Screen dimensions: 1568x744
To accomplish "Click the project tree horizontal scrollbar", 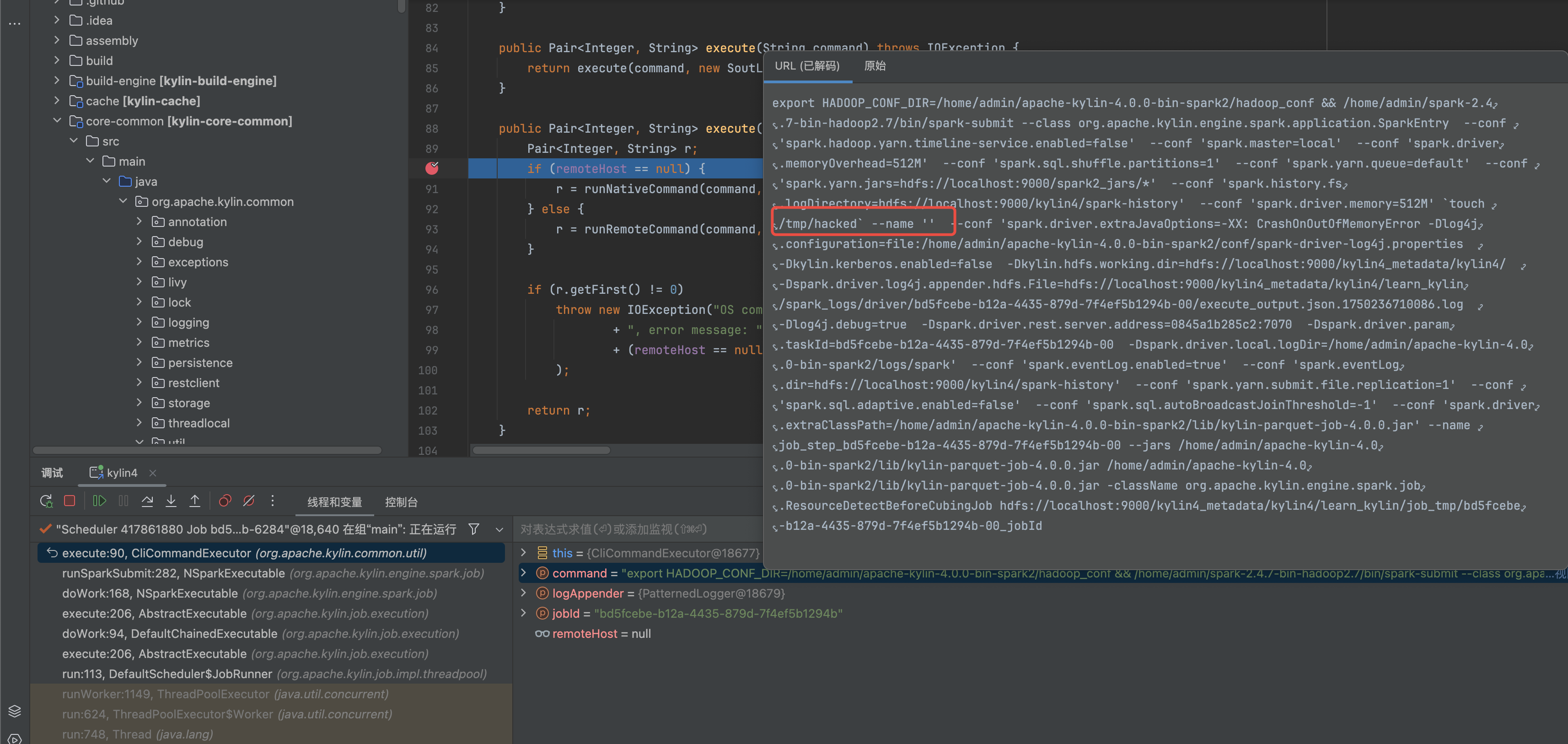I will (207, 451).
